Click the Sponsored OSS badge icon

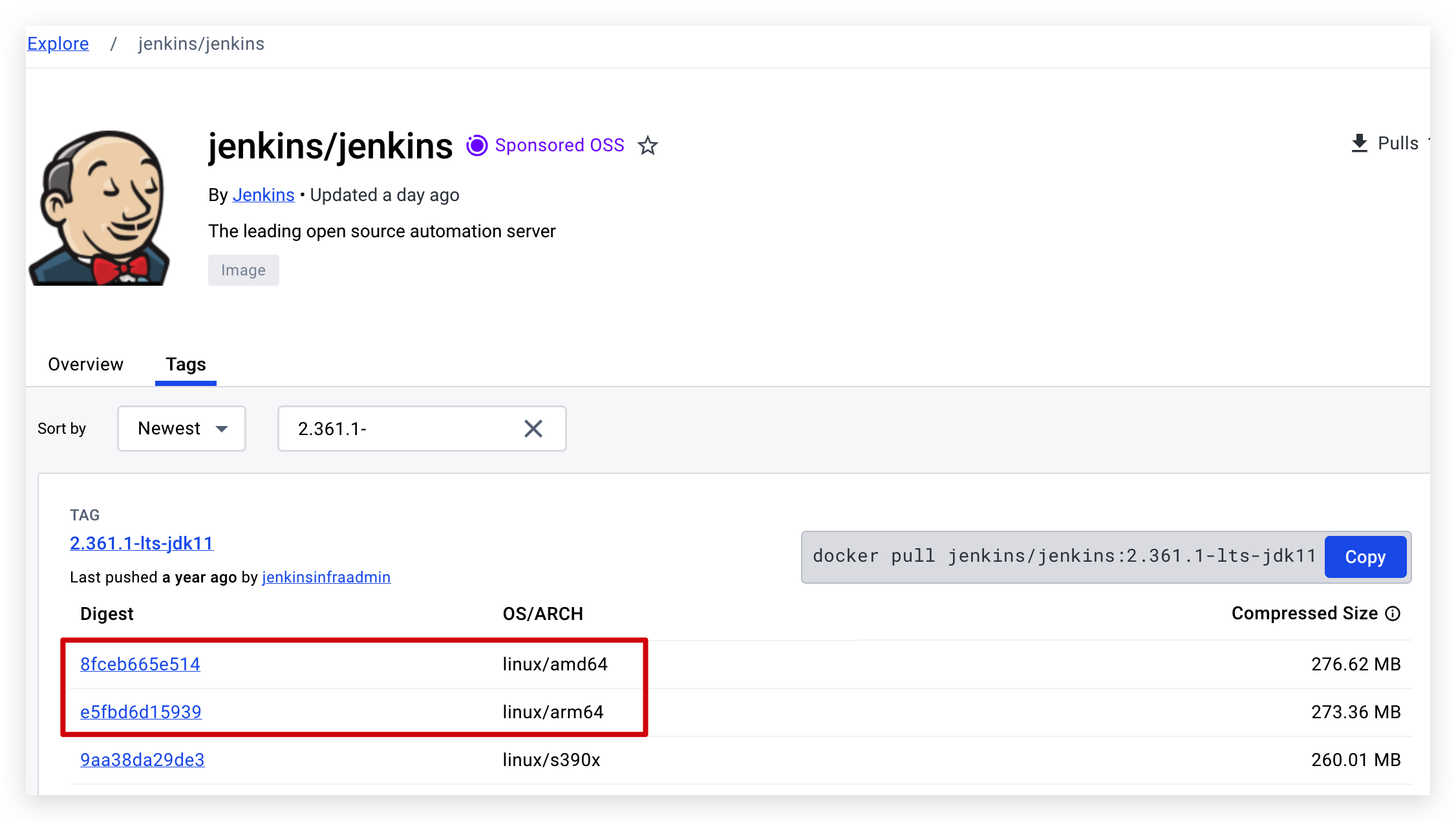(477, 145)
